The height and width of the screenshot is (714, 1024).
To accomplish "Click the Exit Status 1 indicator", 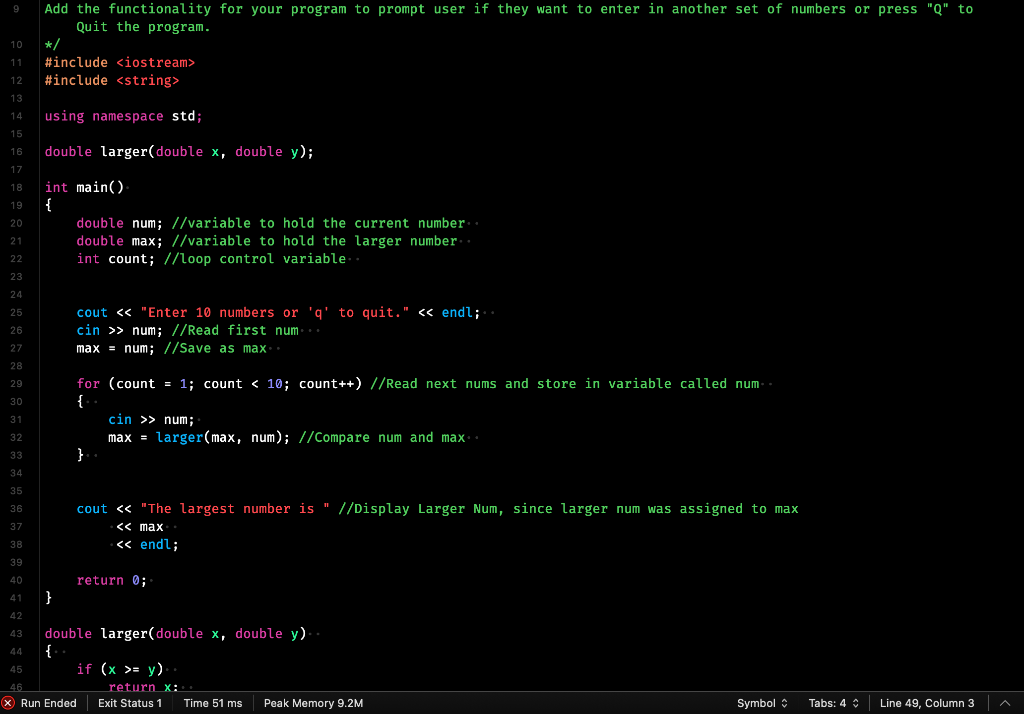I will [130, 703].
